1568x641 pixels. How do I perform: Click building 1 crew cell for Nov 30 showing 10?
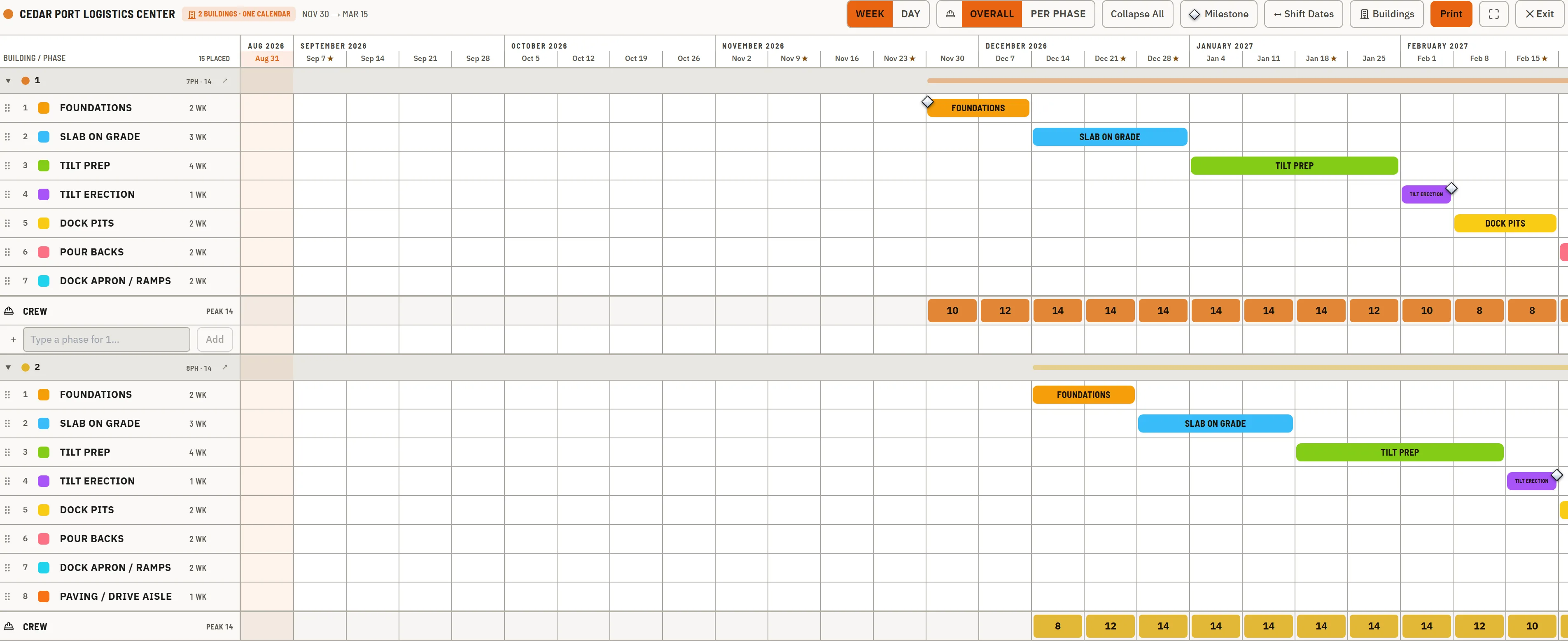(x=952, y=311)
